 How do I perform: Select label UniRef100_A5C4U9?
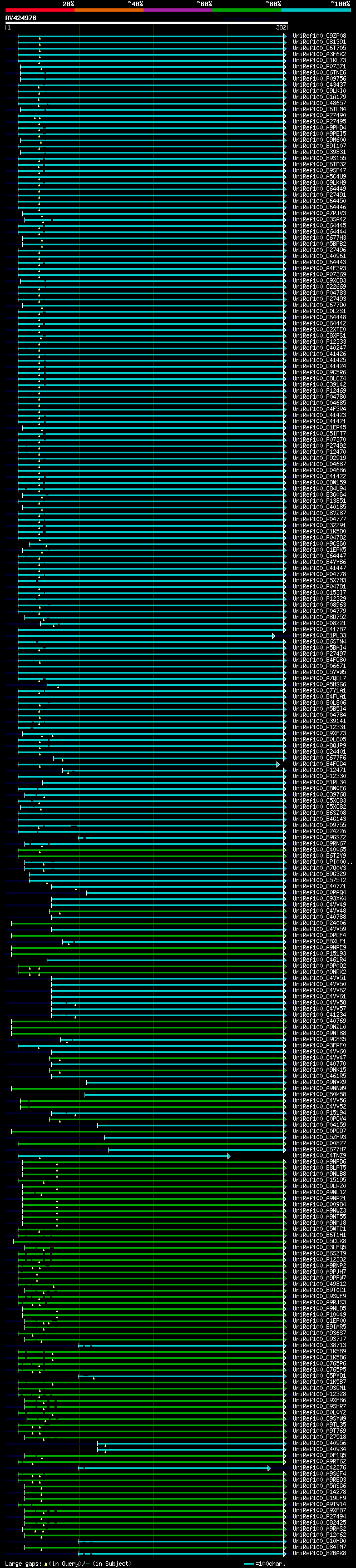[319, 176]
